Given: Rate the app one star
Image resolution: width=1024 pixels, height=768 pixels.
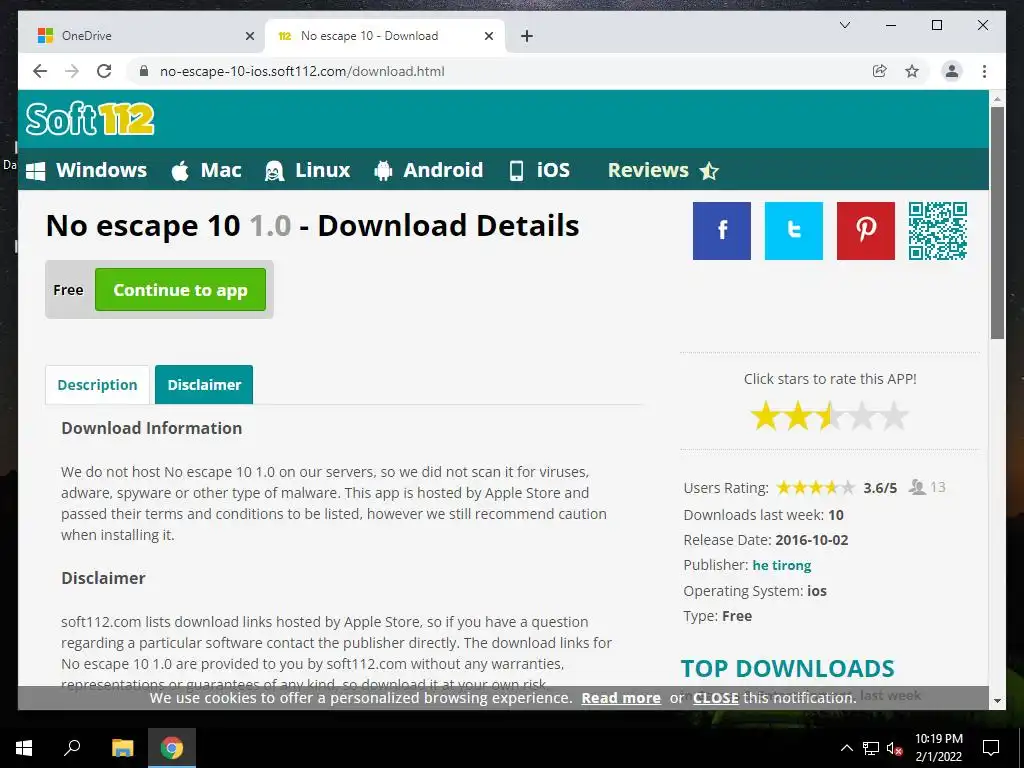Looking at the screenshot, I should tap(765, 416).
